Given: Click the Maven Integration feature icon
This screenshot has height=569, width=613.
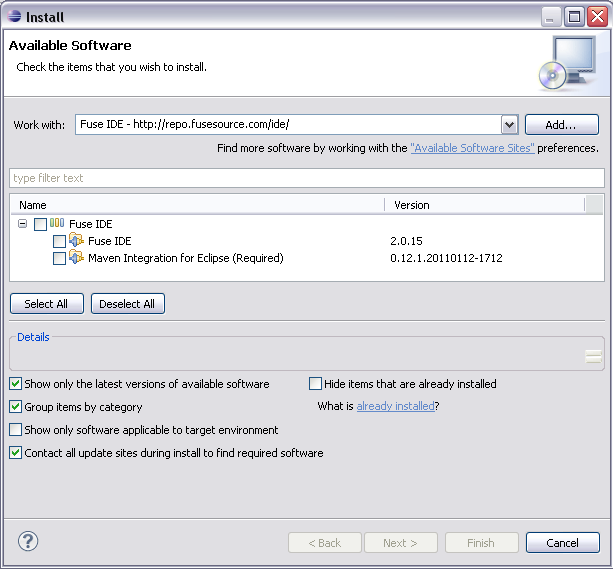Looking at the screenshot, I should 77,258.
